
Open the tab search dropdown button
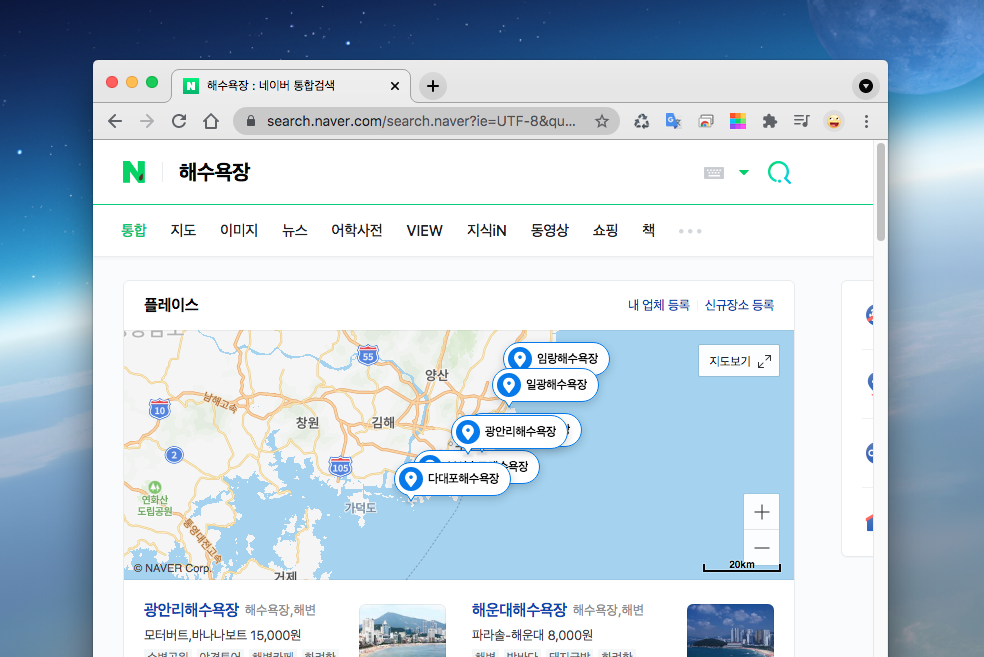tap(866, 86)
